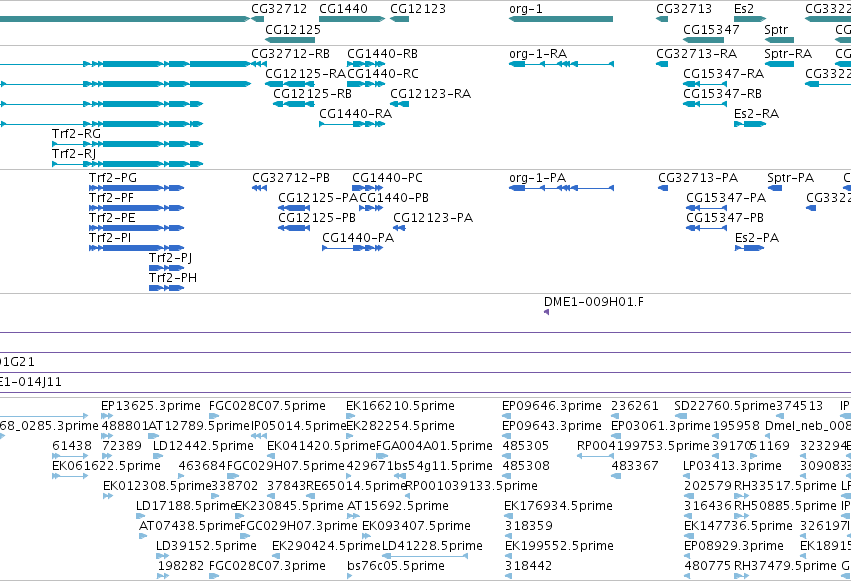Select protein Trf2-PG

coord(112,178)
